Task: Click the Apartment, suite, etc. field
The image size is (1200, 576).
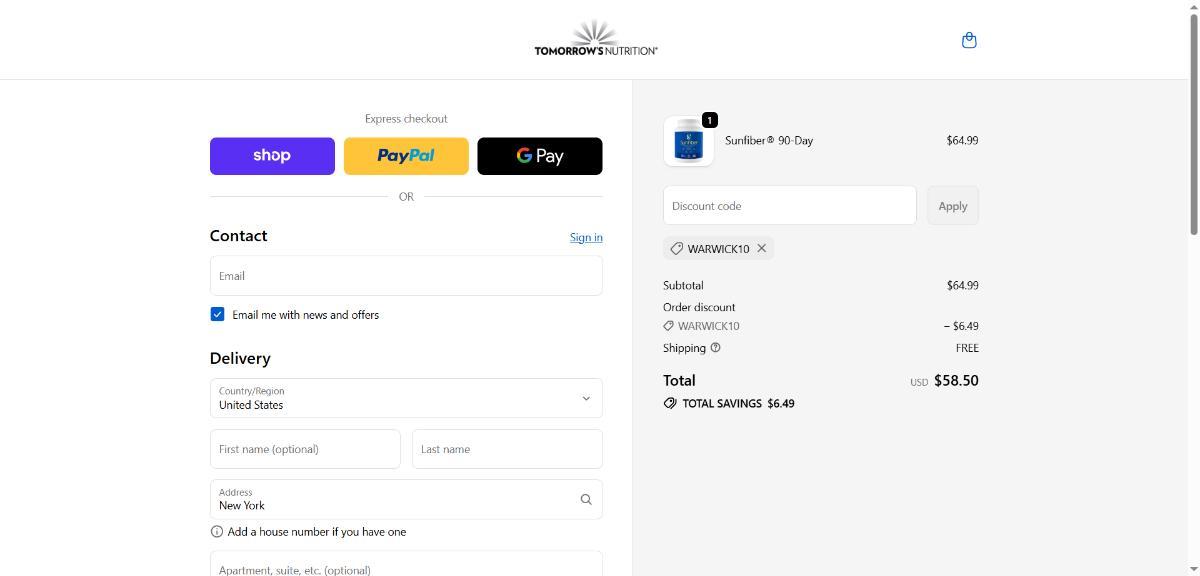Action: [x=406, y=565]
